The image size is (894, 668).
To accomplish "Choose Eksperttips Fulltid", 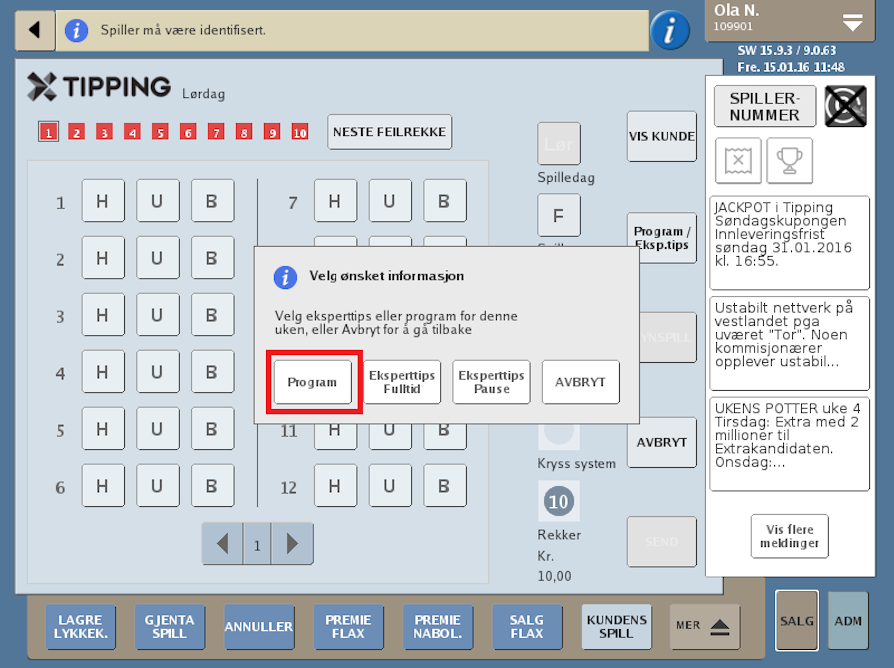I will click(402, 382).
